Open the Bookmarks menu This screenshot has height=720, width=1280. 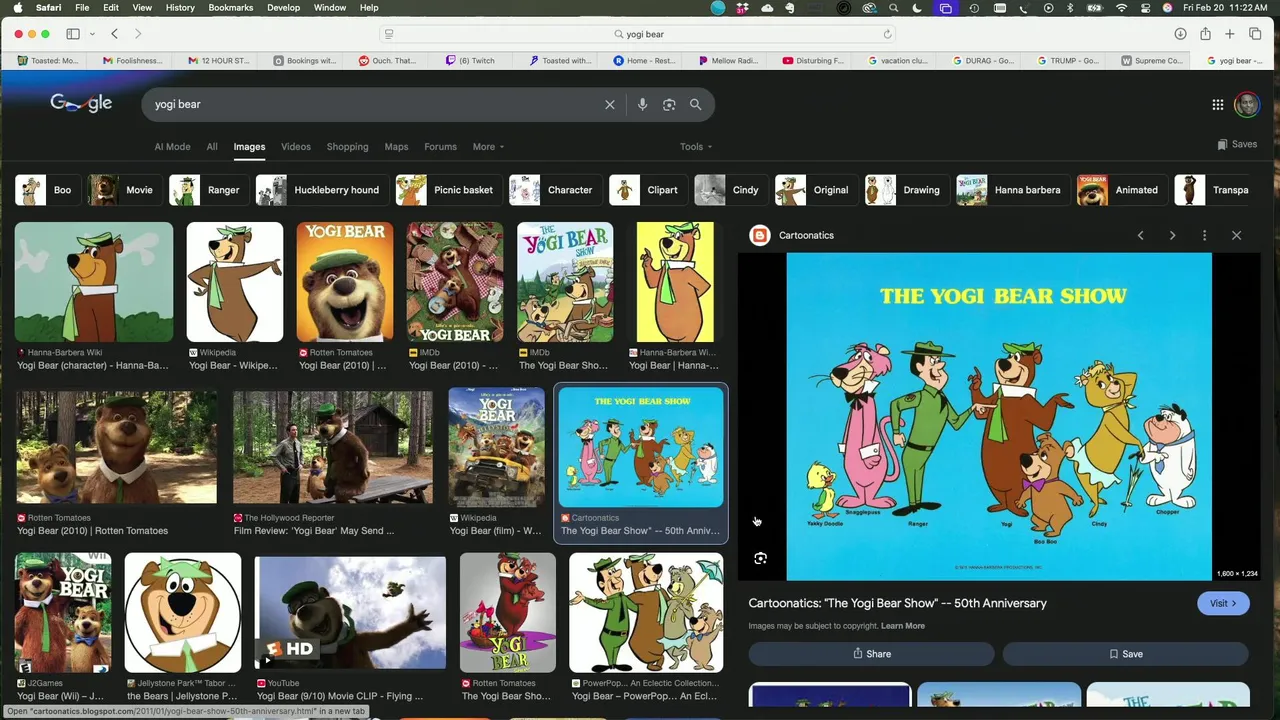pyautogui.click(x=231, y=8)
